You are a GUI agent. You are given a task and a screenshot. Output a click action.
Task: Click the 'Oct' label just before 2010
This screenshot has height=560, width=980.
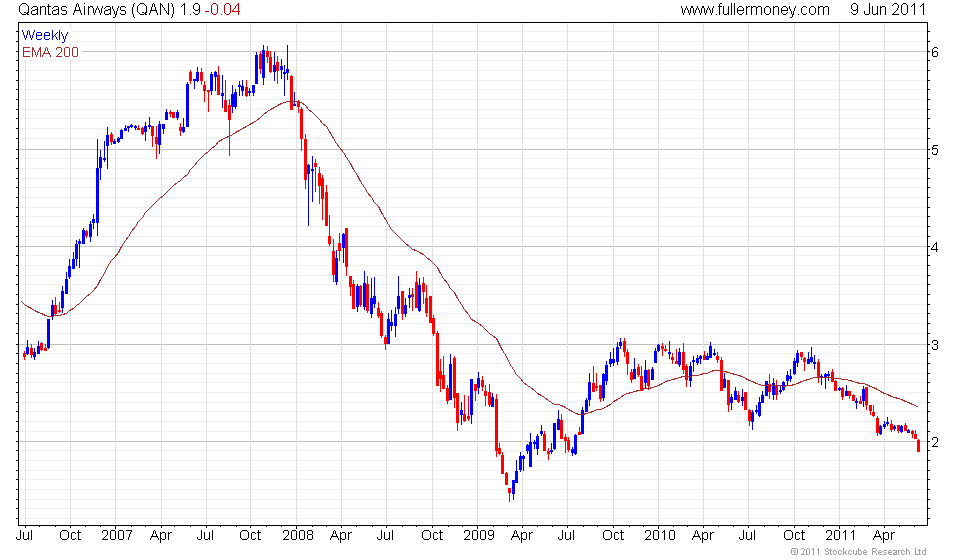[x=613, y=535]
